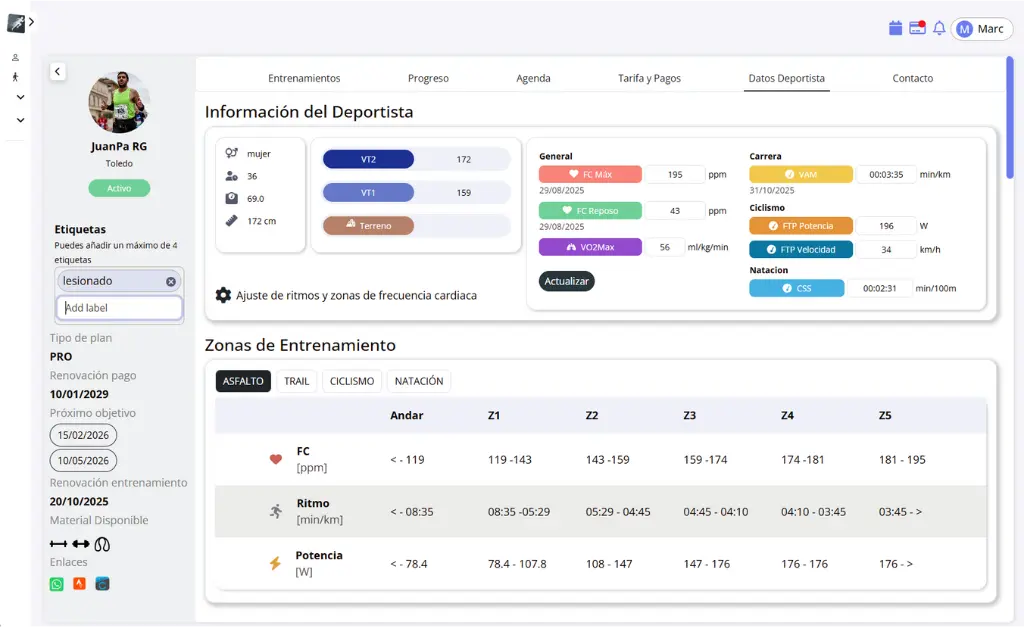The image size is (1024, 627).
Task: Click the 15/02/2026 objective date chip
Action: tap(83, 435)
